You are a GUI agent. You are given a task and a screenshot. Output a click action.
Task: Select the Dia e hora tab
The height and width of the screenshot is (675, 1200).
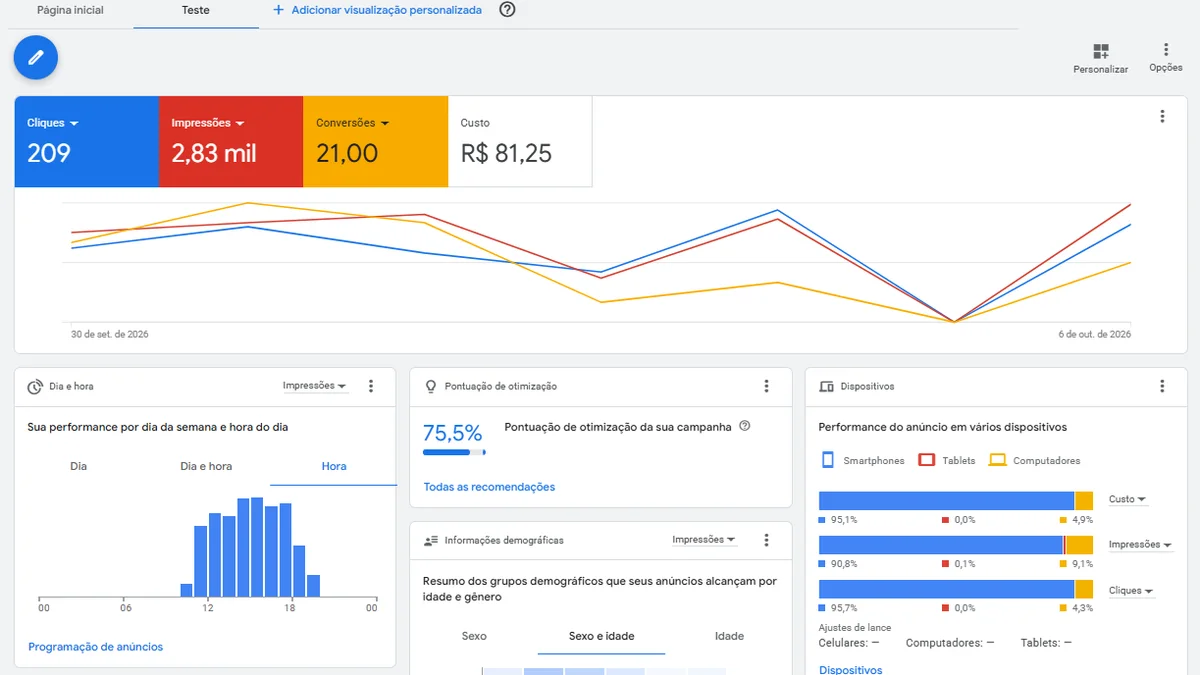pos(206,466)
